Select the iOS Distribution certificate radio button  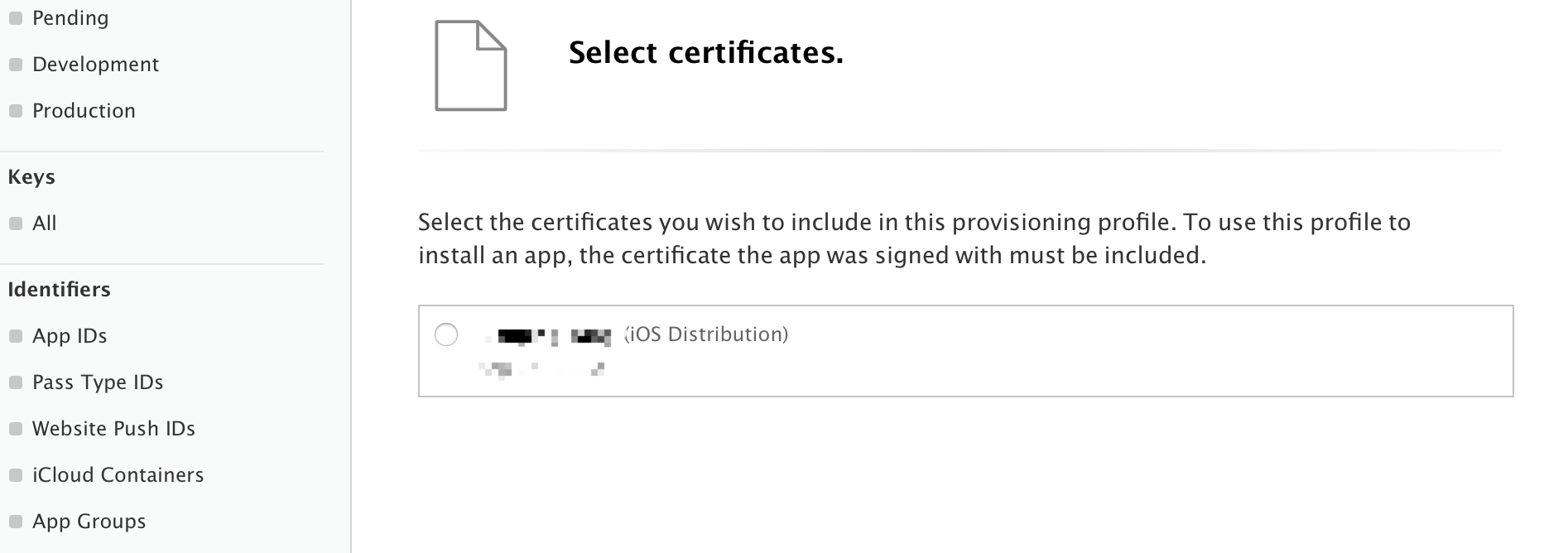(446, 334)
